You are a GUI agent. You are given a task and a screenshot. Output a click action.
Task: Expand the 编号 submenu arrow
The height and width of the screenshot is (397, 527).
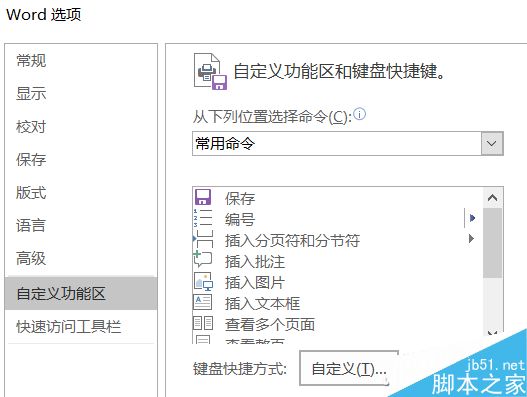pos(472,218)
